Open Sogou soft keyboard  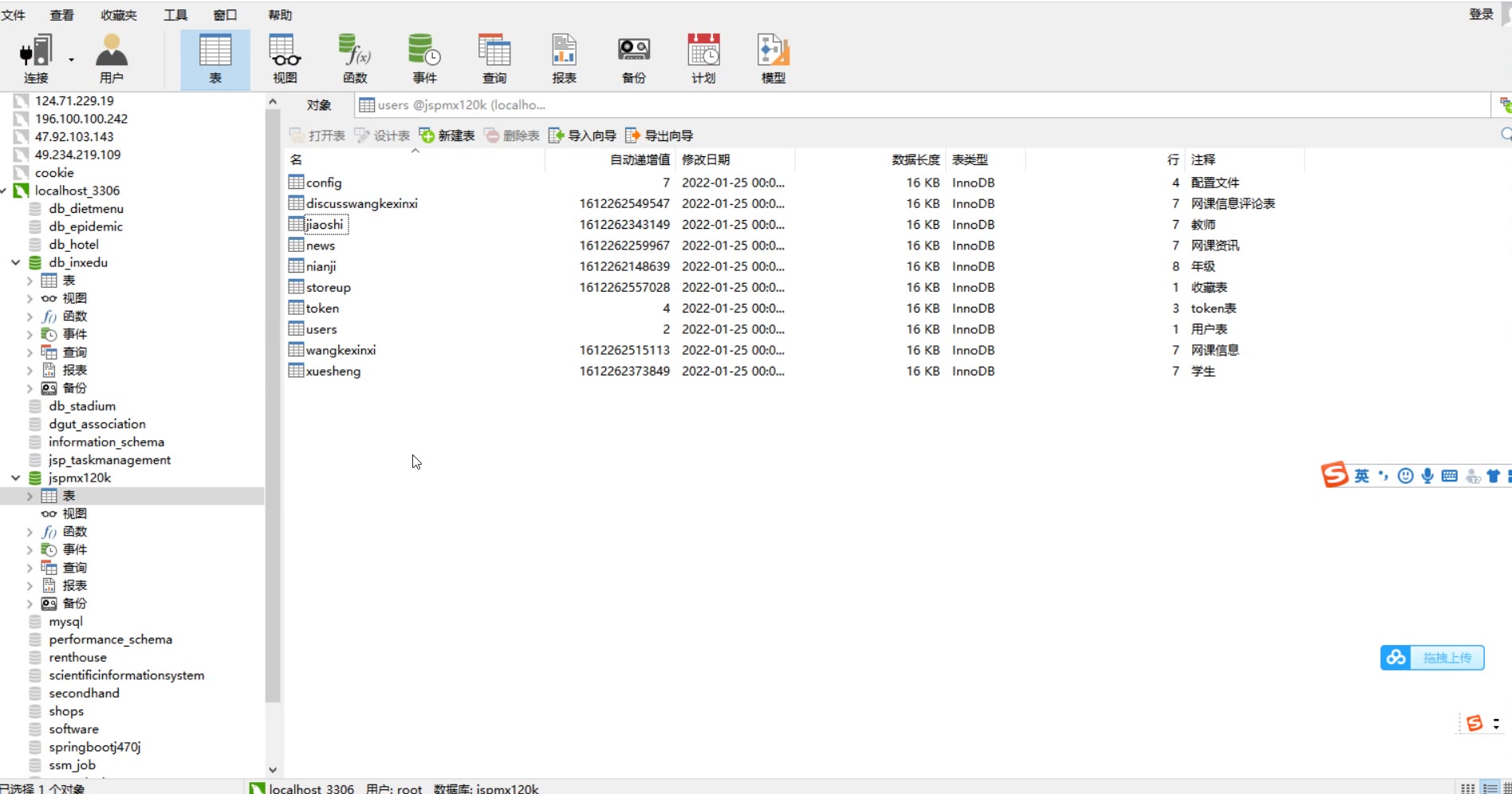pos(1450,476)
